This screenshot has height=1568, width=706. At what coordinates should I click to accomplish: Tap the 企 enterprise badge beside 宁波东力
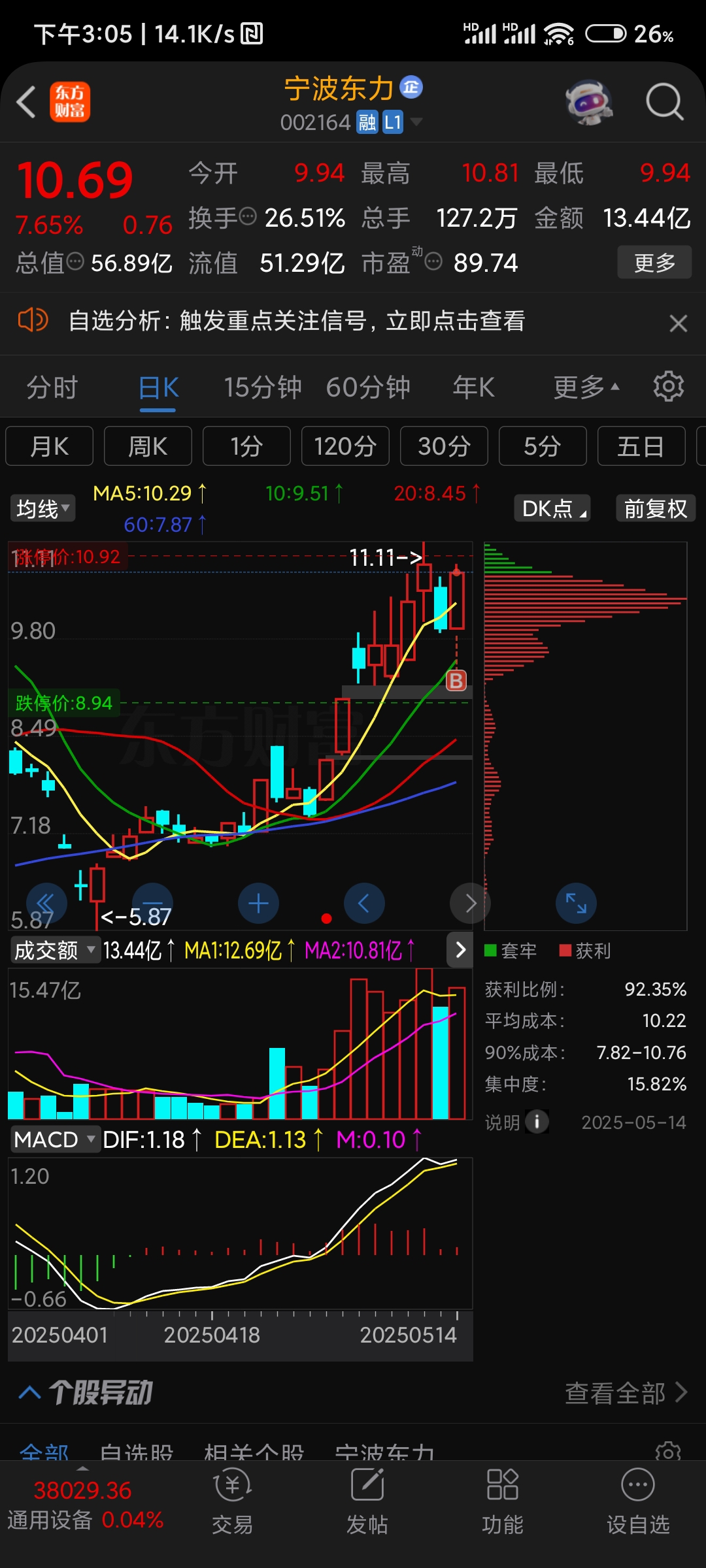(x=411, y=87)
